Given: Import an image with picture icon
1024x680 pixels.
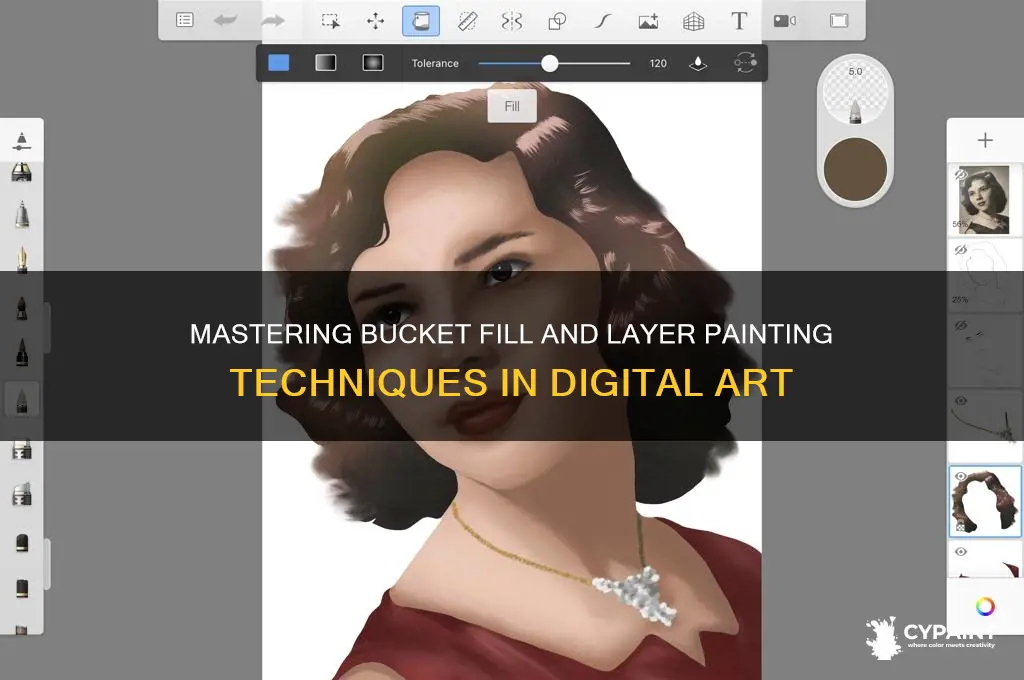Looking at the screenshot, I should (648, 21).
